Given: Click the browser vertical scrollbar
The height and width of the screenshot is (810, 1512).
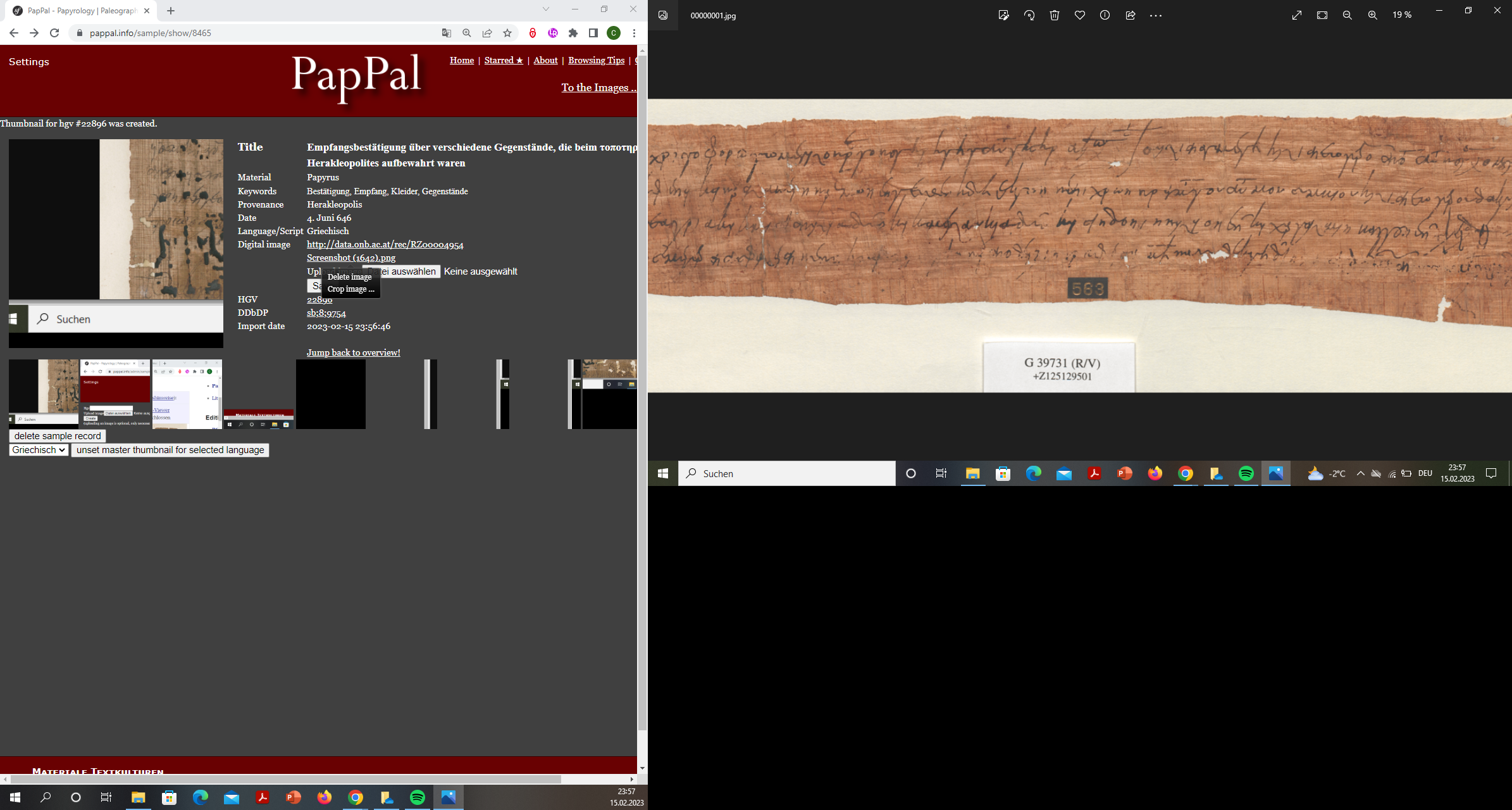Looking at the screenshot, I should coord(642,392).
